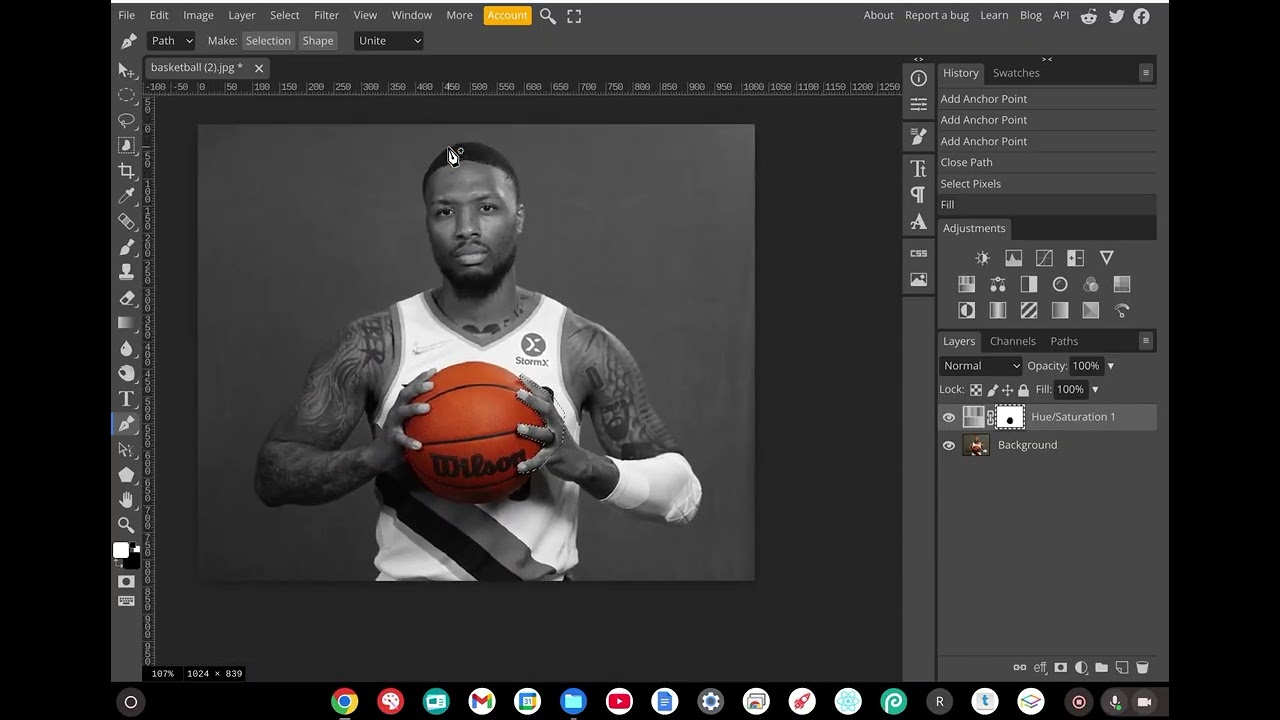Viewport: 1280px width, 720px height.
Task: Pick the Eyedropper tool
Action: point(127,196)
